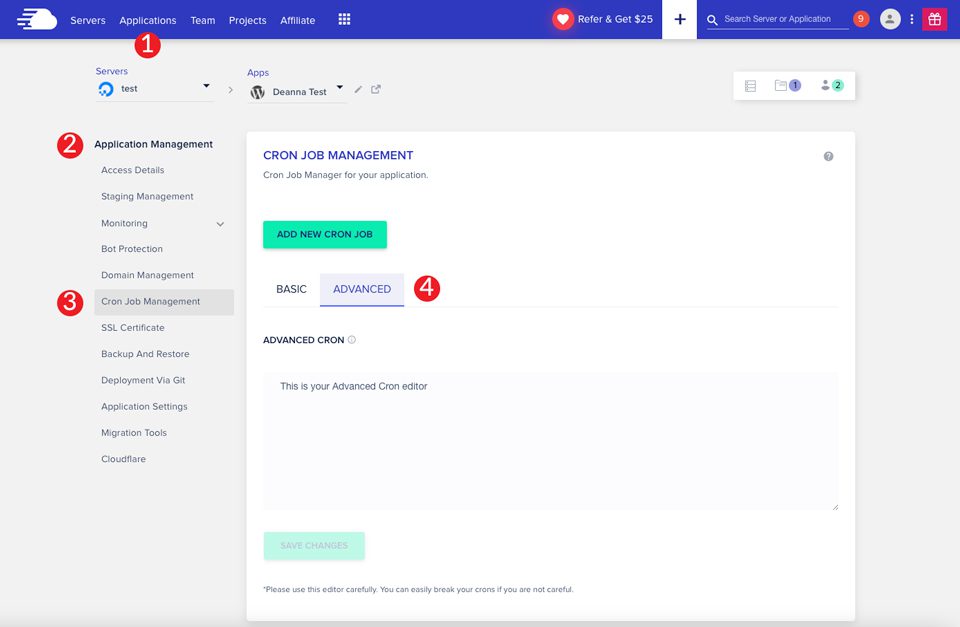Viewport: 960px width, 627px height.
Task: Open the Applications menu in the top bar
Action: 148,19
